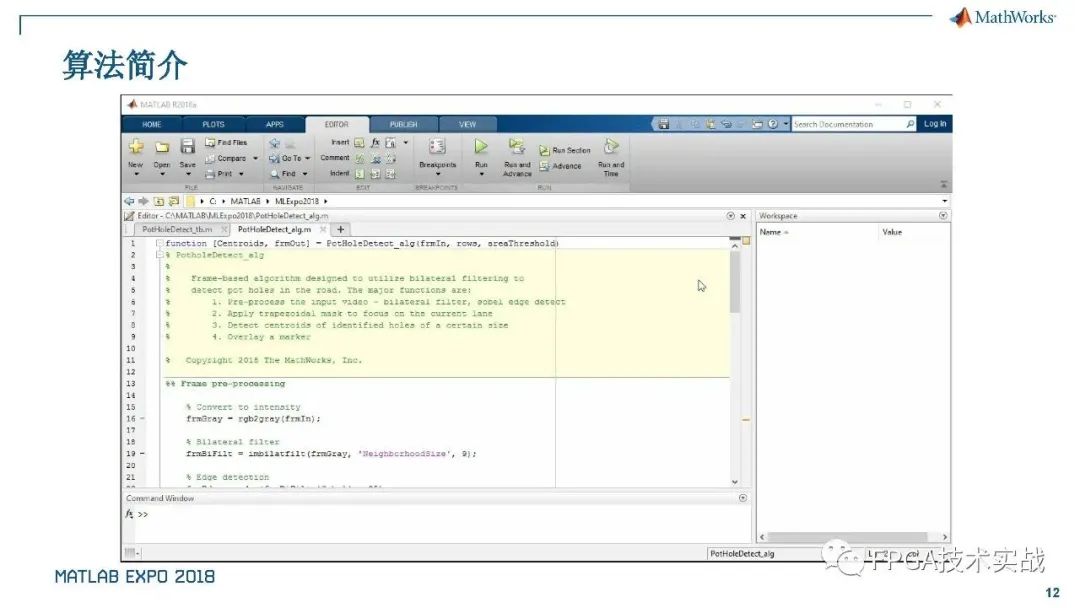Click the Indent smart indent icon
The height and width of the screenshot is (608, 1080).
pyautogui.click(x=359, y=174)
